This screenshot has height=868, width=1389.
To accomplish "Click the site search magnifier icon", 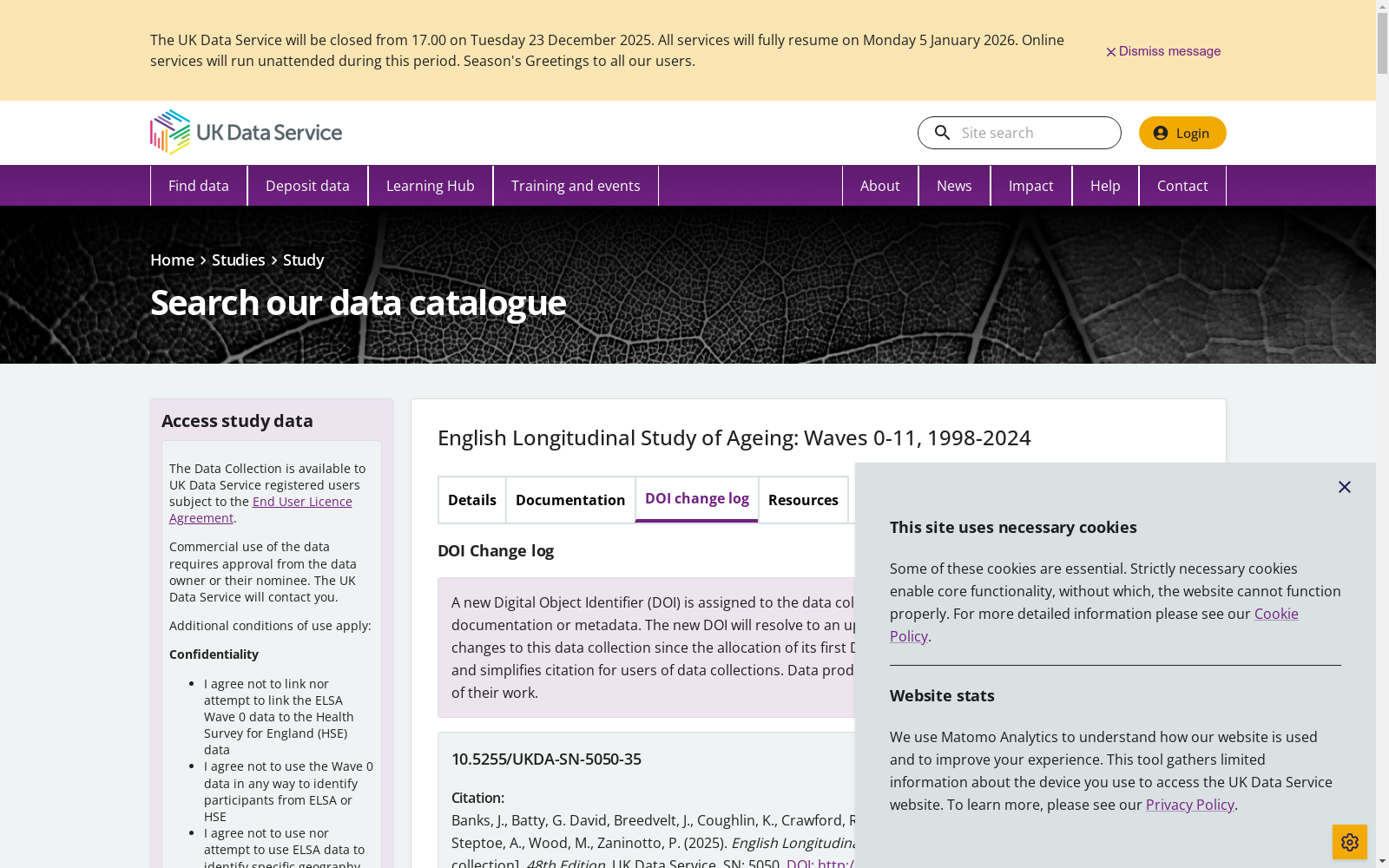I will (942, 133).
